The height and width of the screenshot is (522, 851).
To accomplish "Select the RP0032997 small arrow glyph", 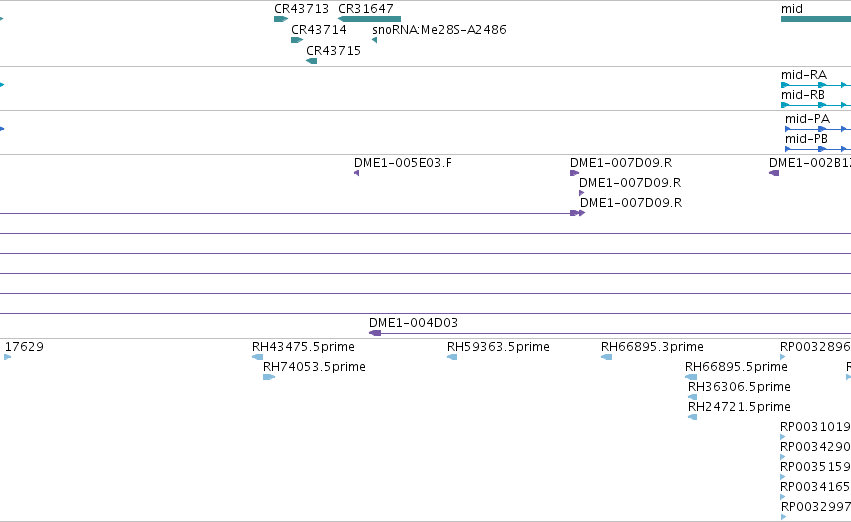I will [x=783, y=517].
